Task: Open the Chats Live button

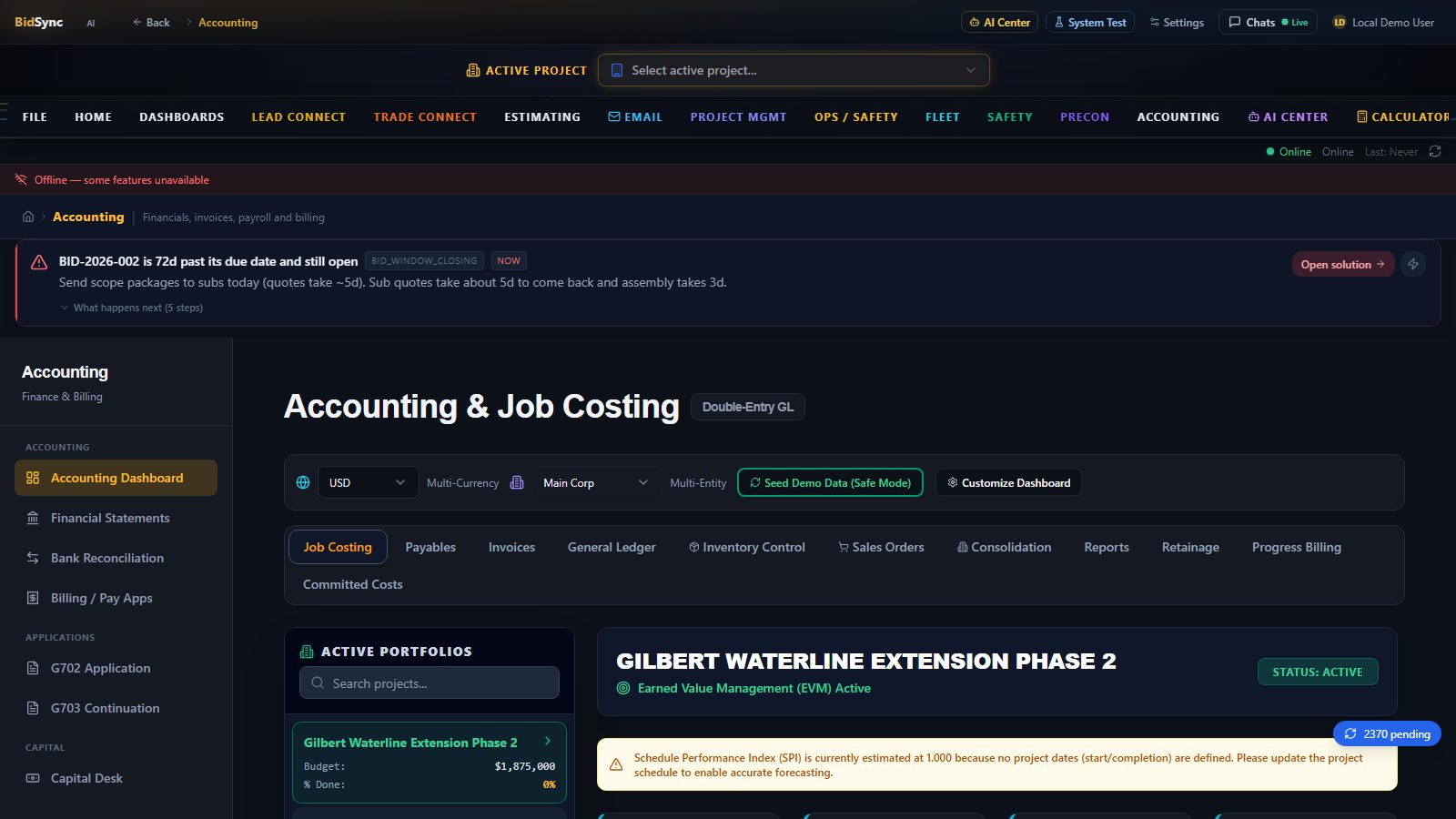Action: (1268, 22)
